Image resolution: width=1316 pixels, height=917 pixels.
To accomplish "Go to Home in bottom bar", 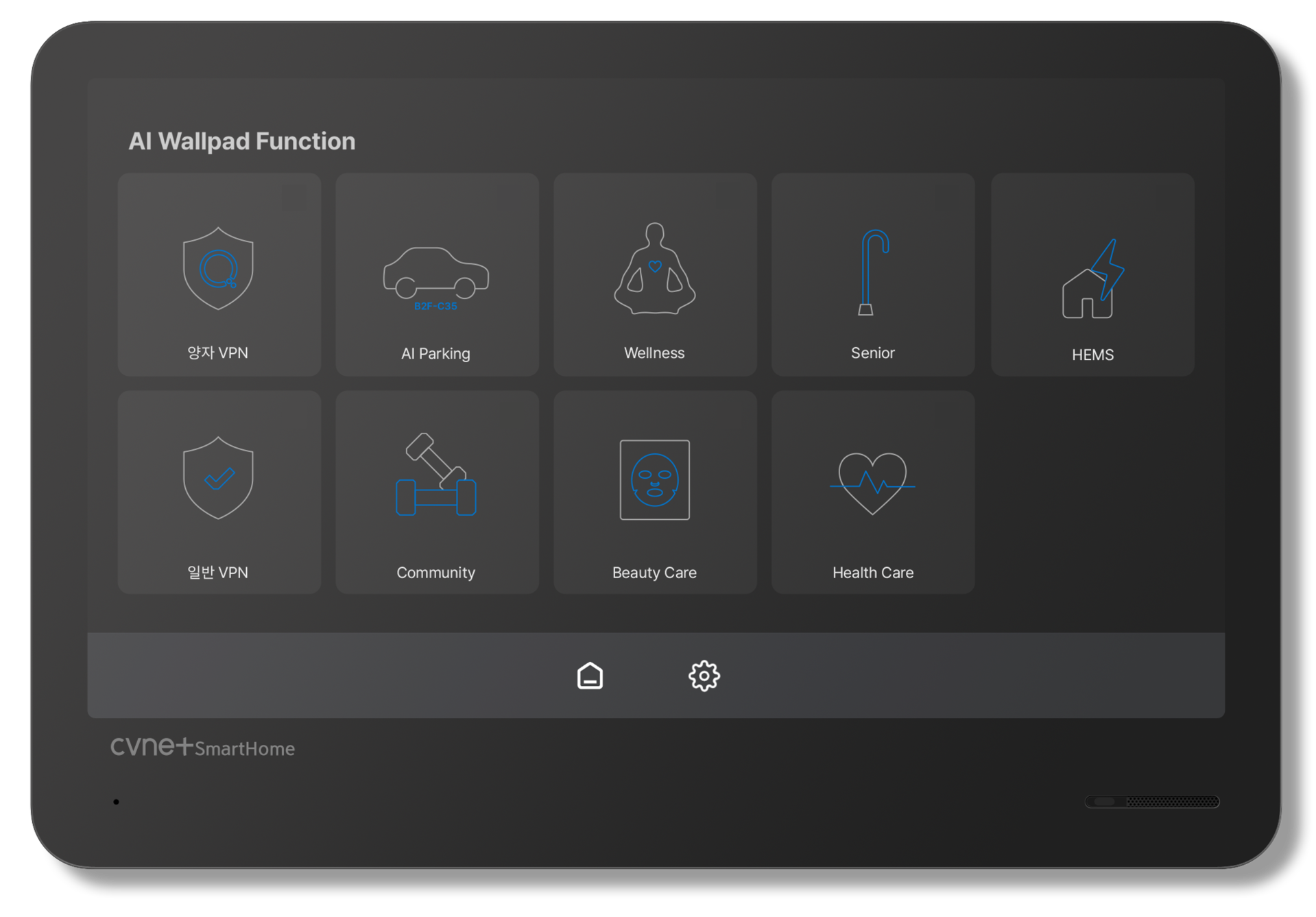I will (x=590, y=676).
